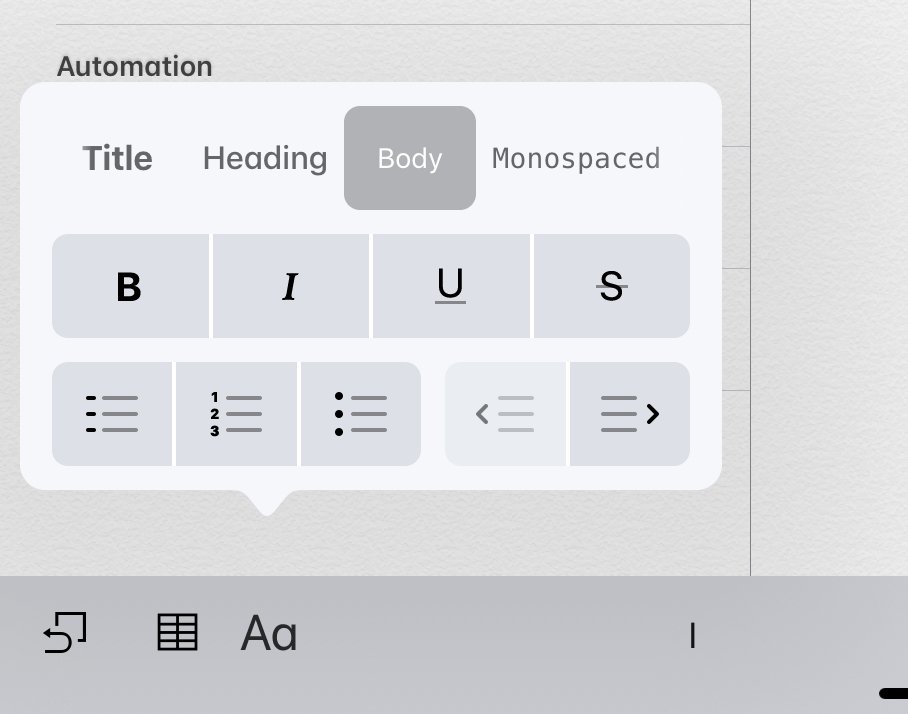This screenshot has height=714, width=908.
Task: Select the Title text style
Action: [118, 158]
